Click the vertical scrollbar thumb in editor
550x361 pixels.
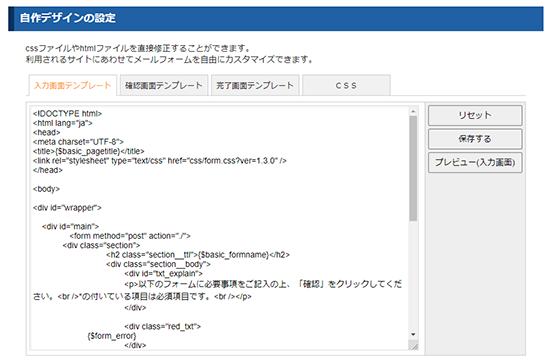tap(413, 168)
